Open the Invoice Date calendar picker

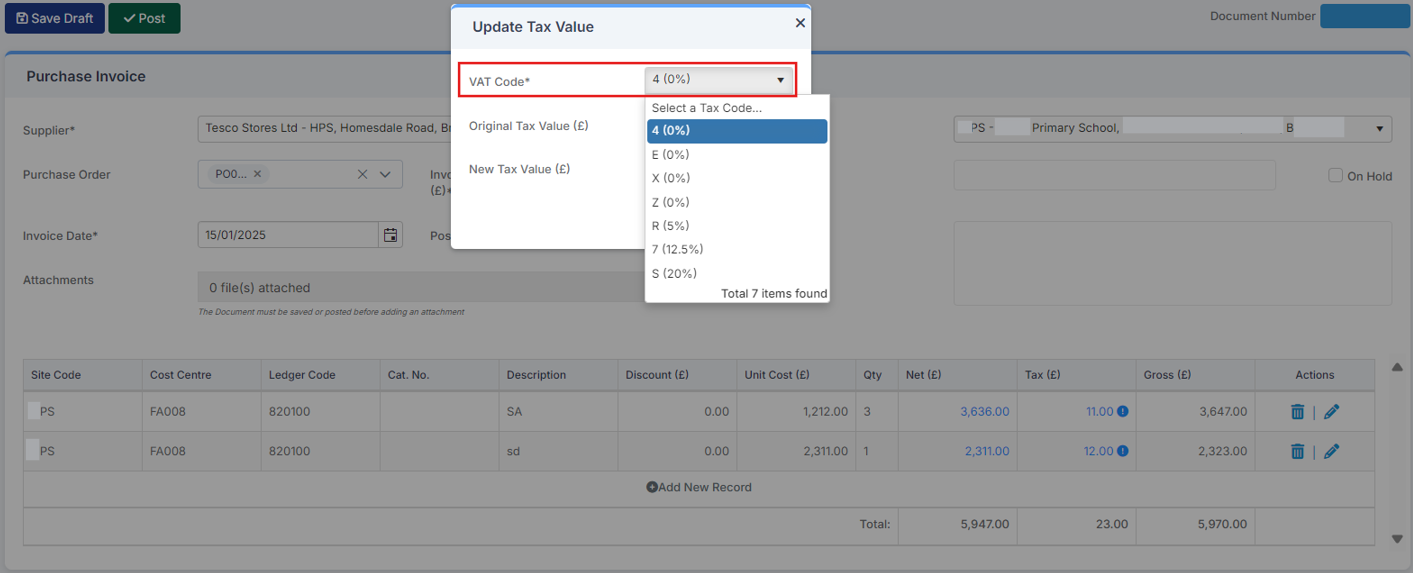click(390, 235)
